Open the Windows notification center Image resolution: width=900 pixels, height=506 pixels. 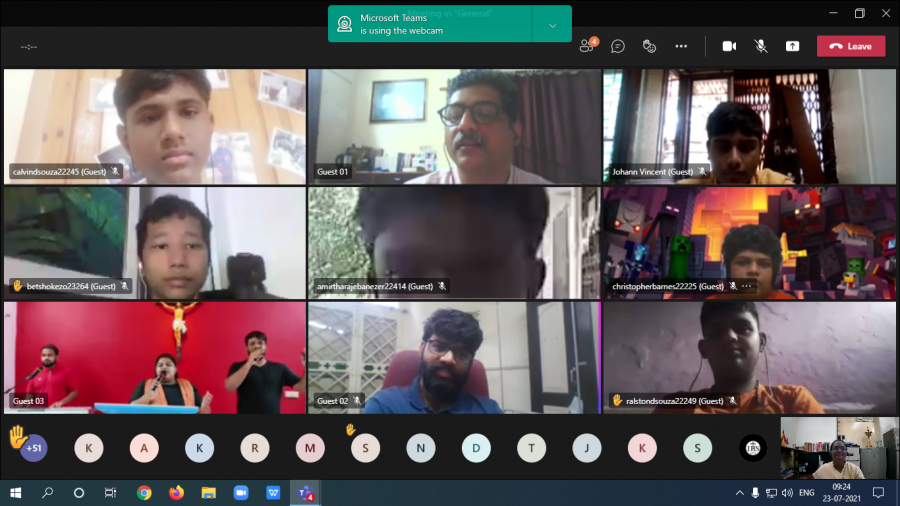(878, 493)
